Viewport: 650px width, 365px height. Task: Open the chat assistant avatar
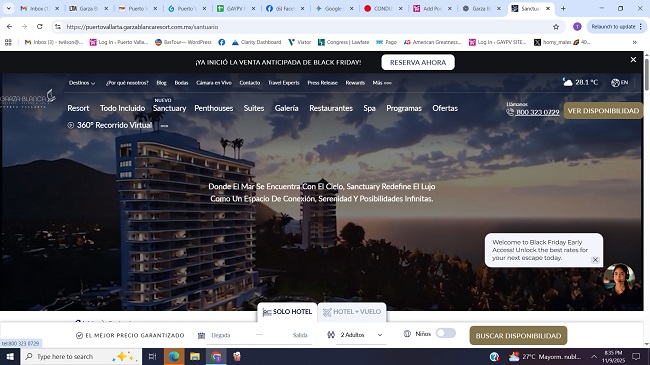(619, 279)
